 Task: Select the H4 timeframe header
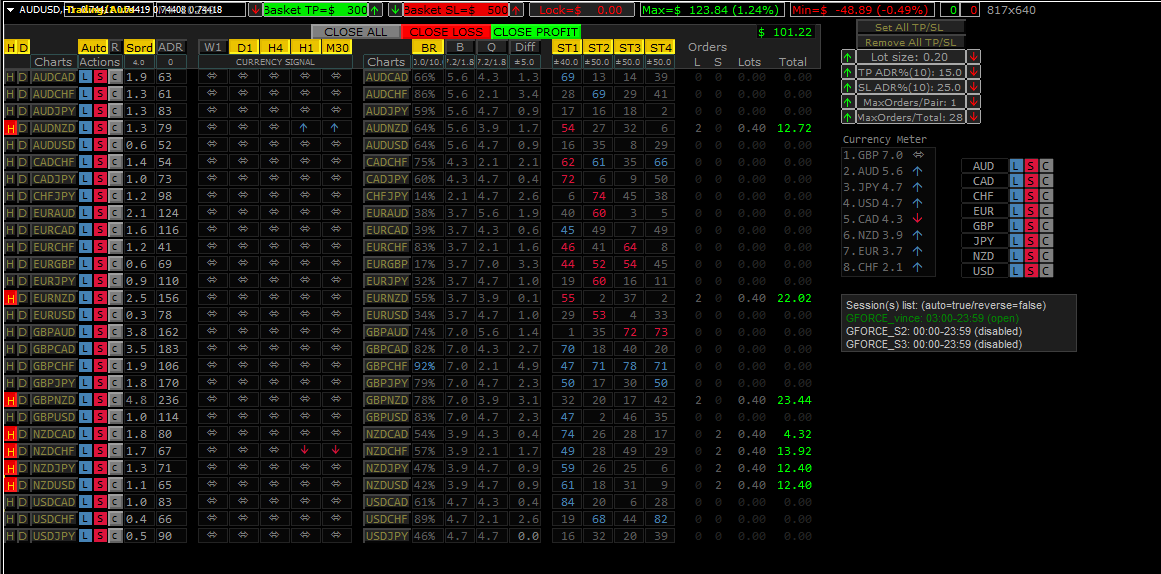pos(275,47)
